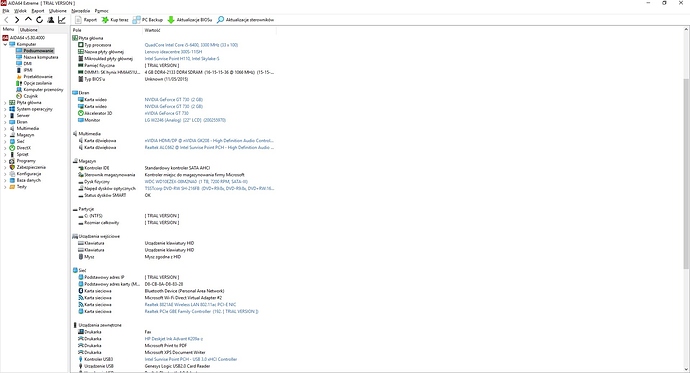
Task: Click the Zabezpieczenia shield icon
Action: click(x=12, y=167)
